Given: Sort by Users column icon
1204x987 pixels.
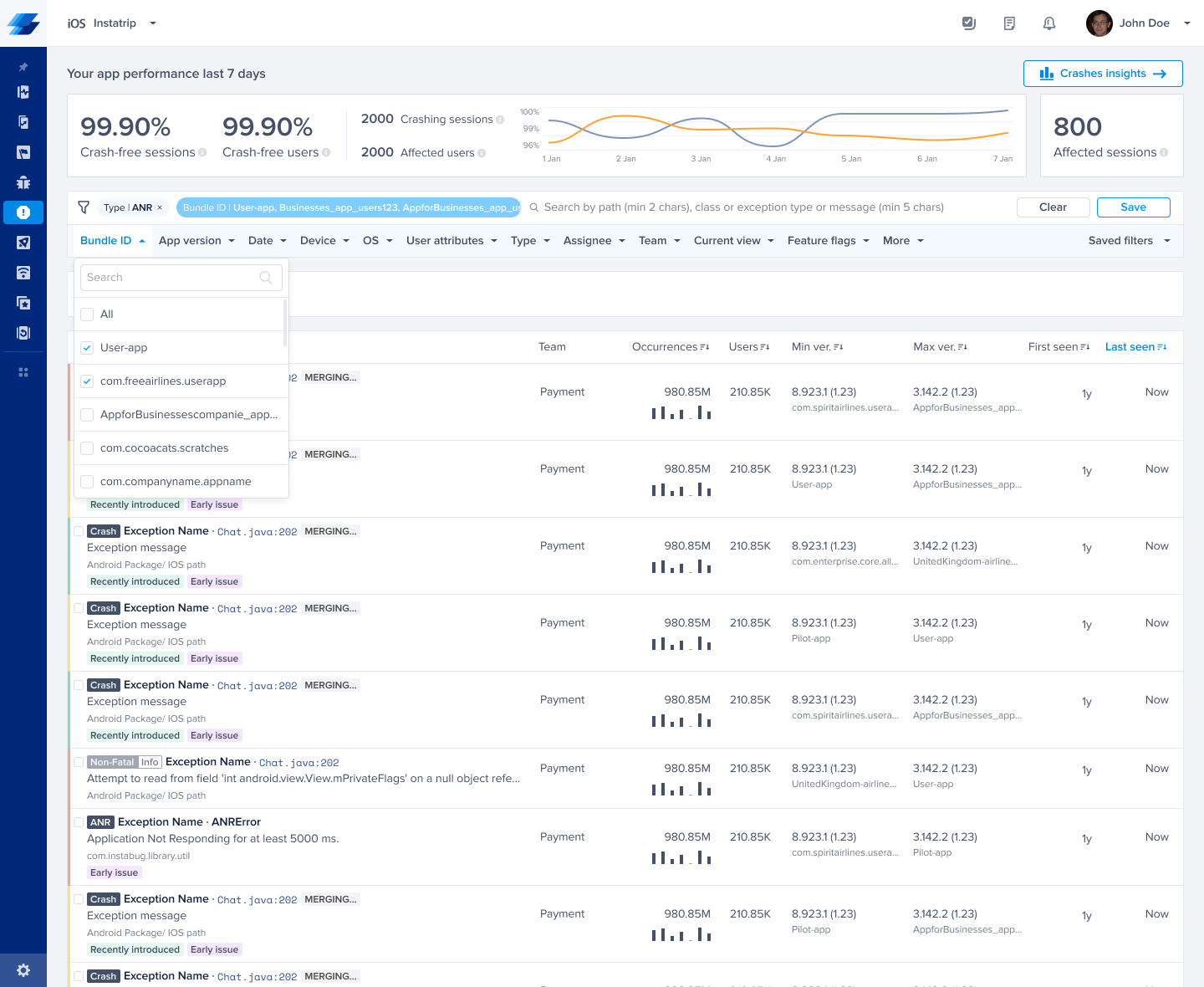Looking at the screenshot, I should click(765, 347).
